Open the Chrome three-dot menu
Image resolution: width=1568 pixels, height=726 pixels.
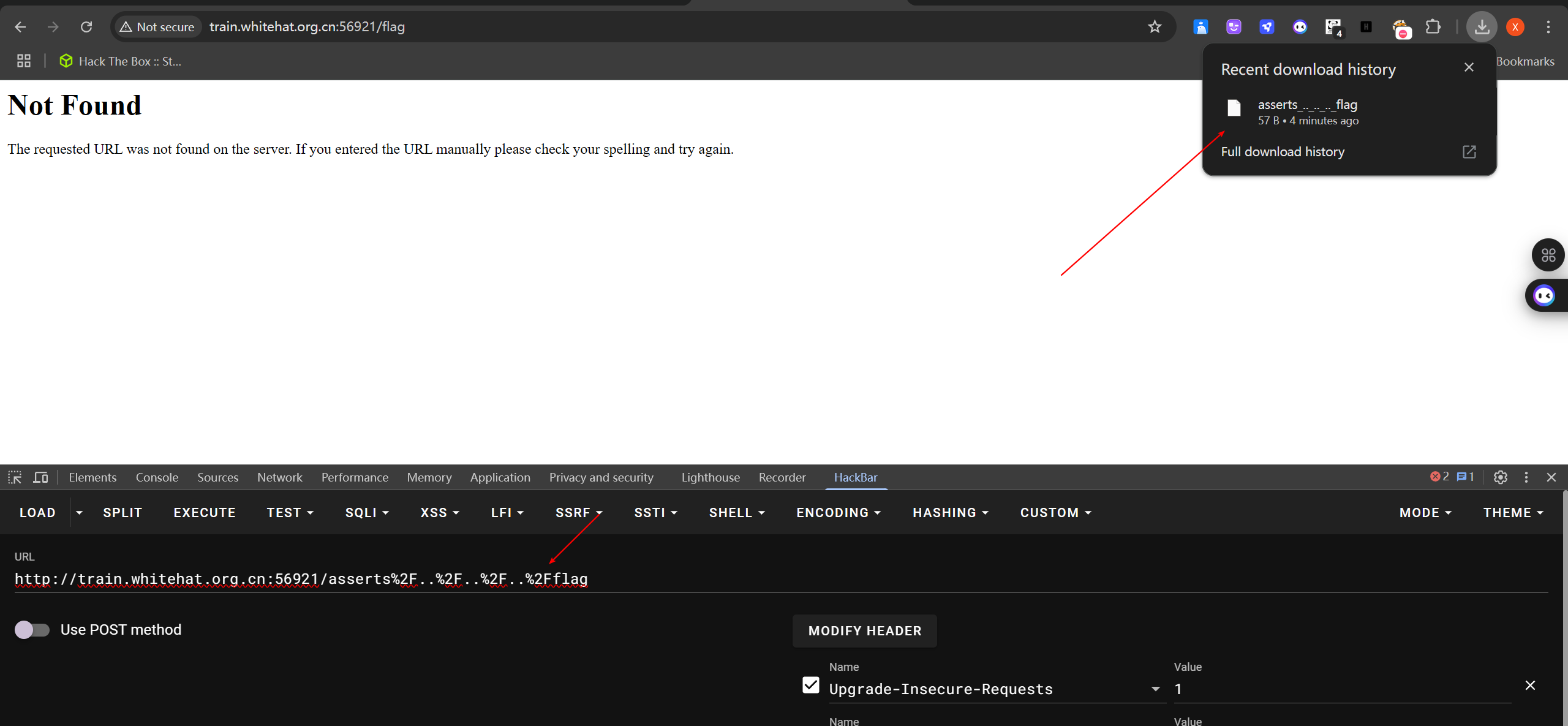click(x=1548, y=27)
